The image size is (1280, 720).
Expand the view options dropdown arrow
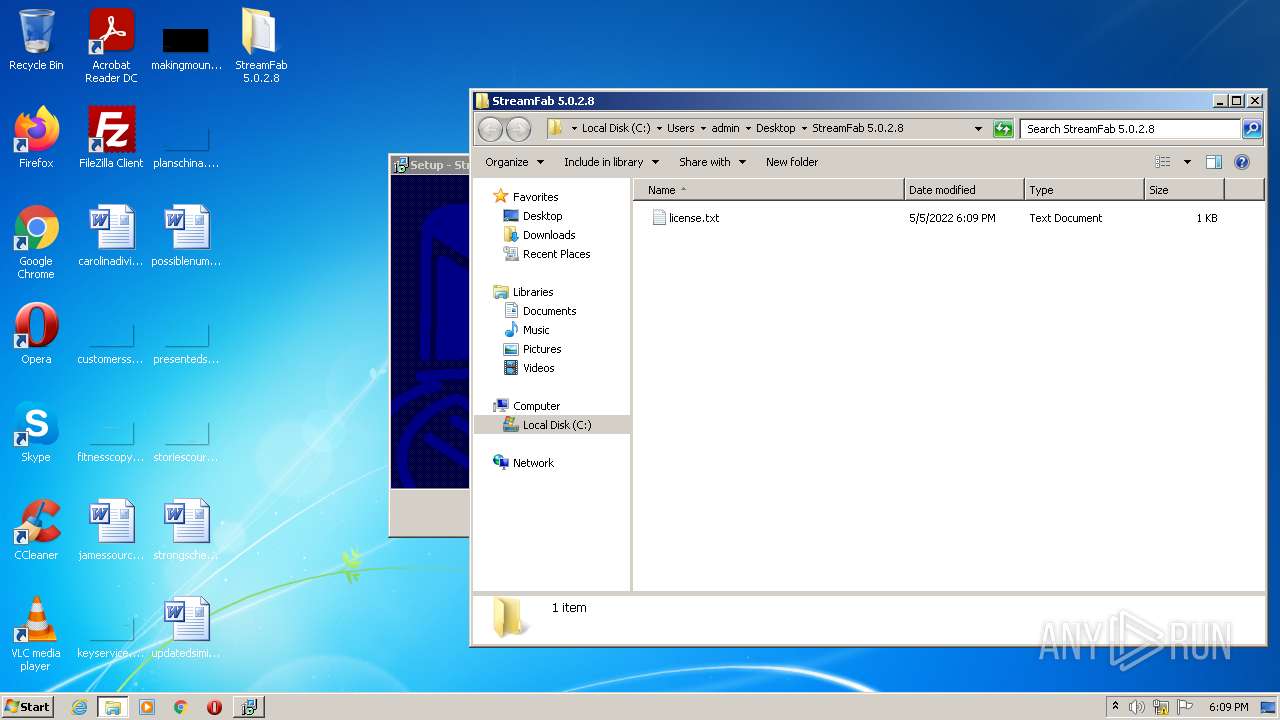tap(1187, 162)
